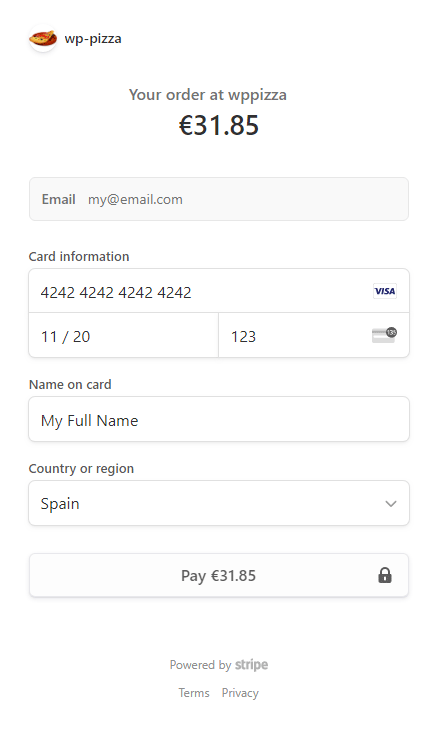
Task: Click the Stripe logo in footer
Action: (251, 665)
